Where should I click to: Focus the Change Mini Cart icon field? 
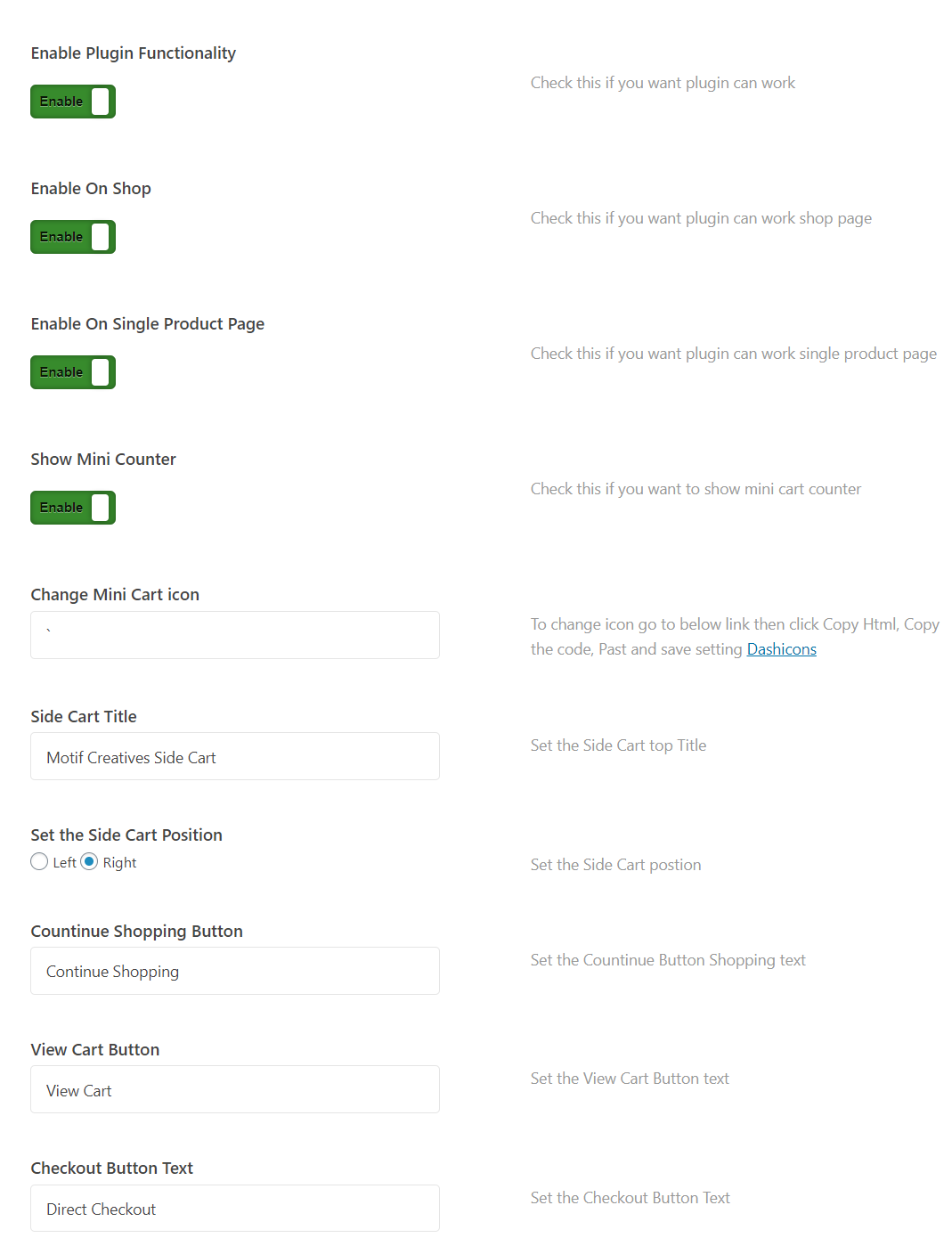click(235, 635)
